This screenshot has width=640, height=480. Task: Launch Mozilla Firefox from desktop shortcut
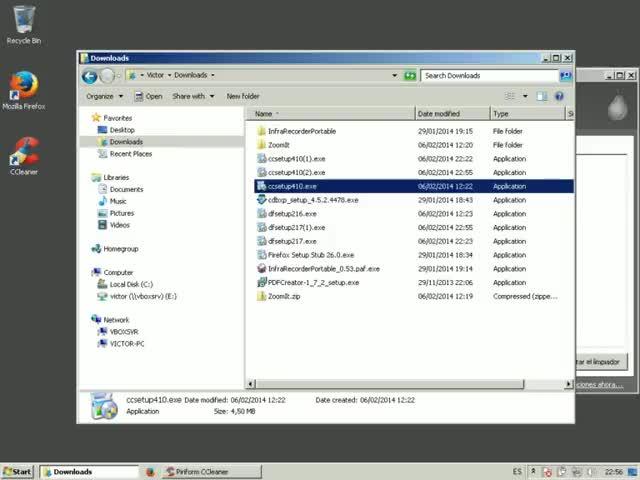click(24, 90)
